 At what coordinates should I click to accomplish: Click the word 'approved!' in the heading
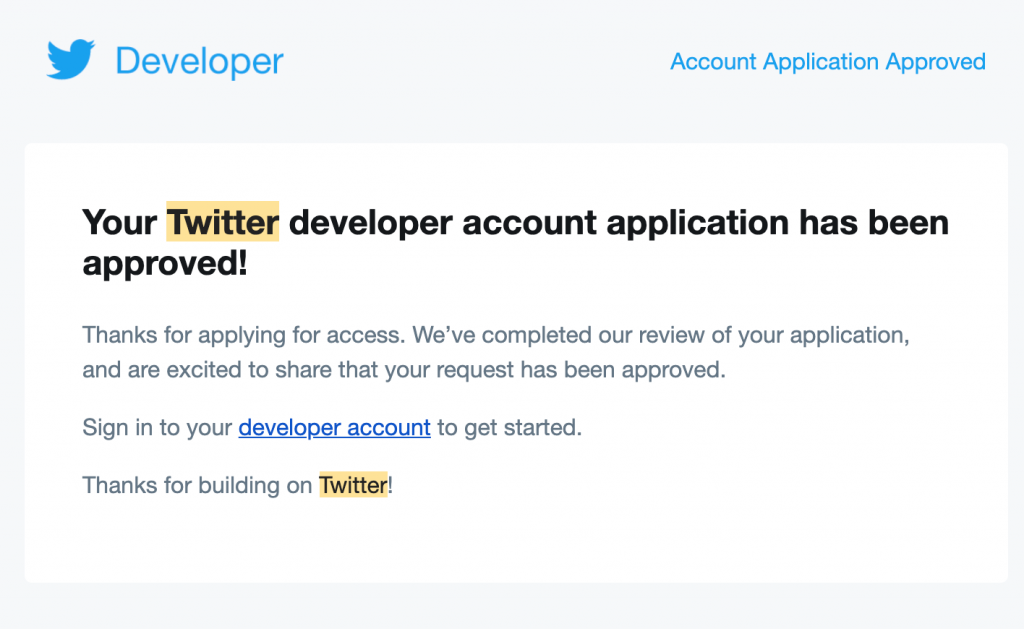pos(165,263)
